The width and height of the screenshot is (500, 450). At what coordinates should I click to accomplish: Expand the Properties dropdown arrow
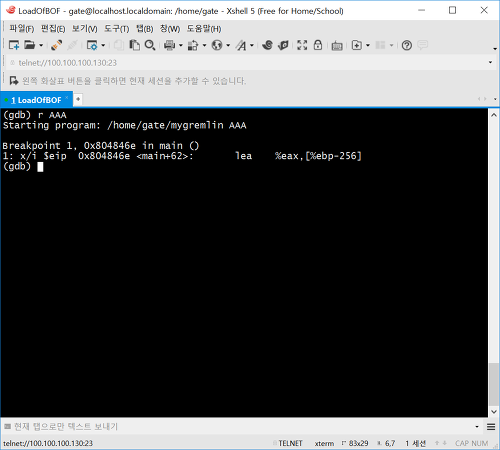103,45
